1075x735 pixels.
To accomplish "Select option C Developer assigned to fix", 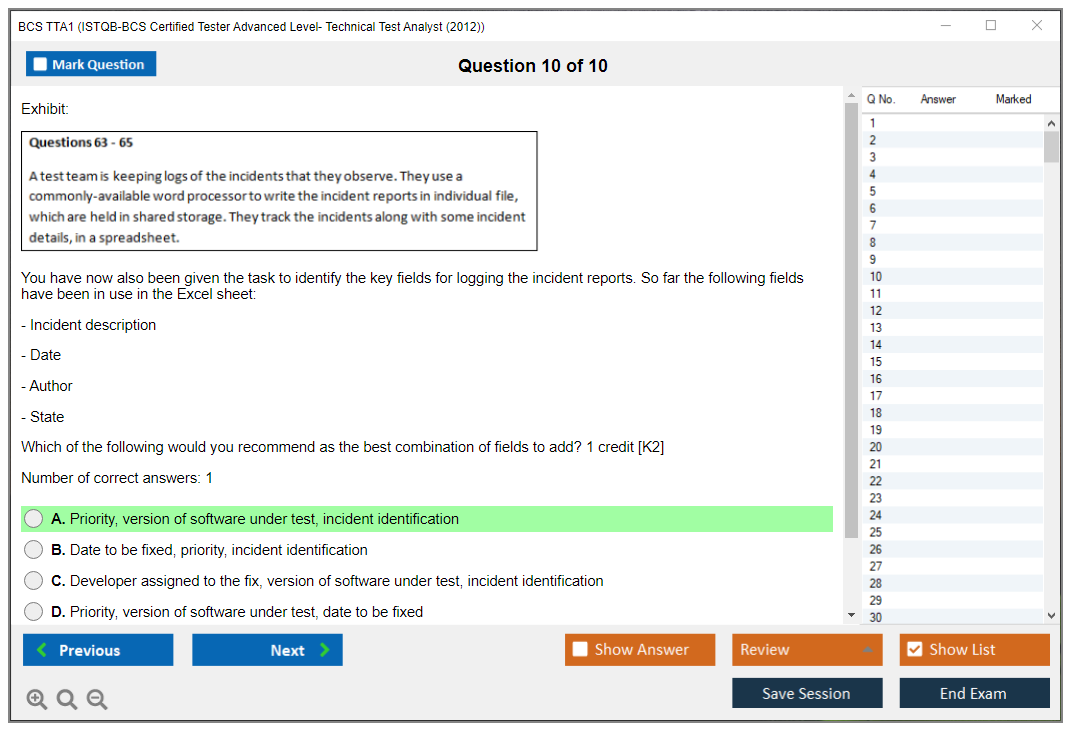I will pos(34,581).
